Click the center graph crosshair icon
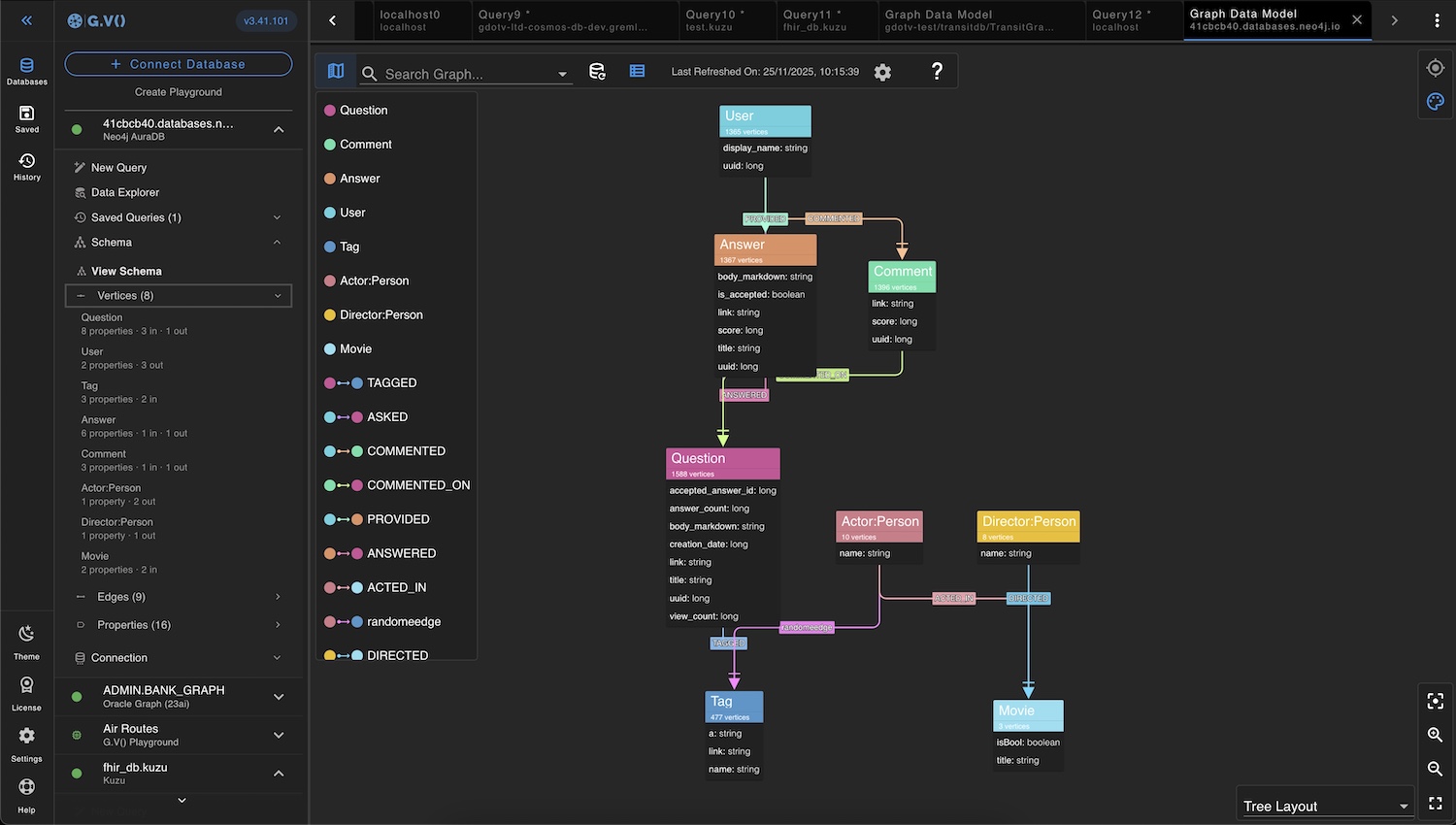 (1435, 67)
